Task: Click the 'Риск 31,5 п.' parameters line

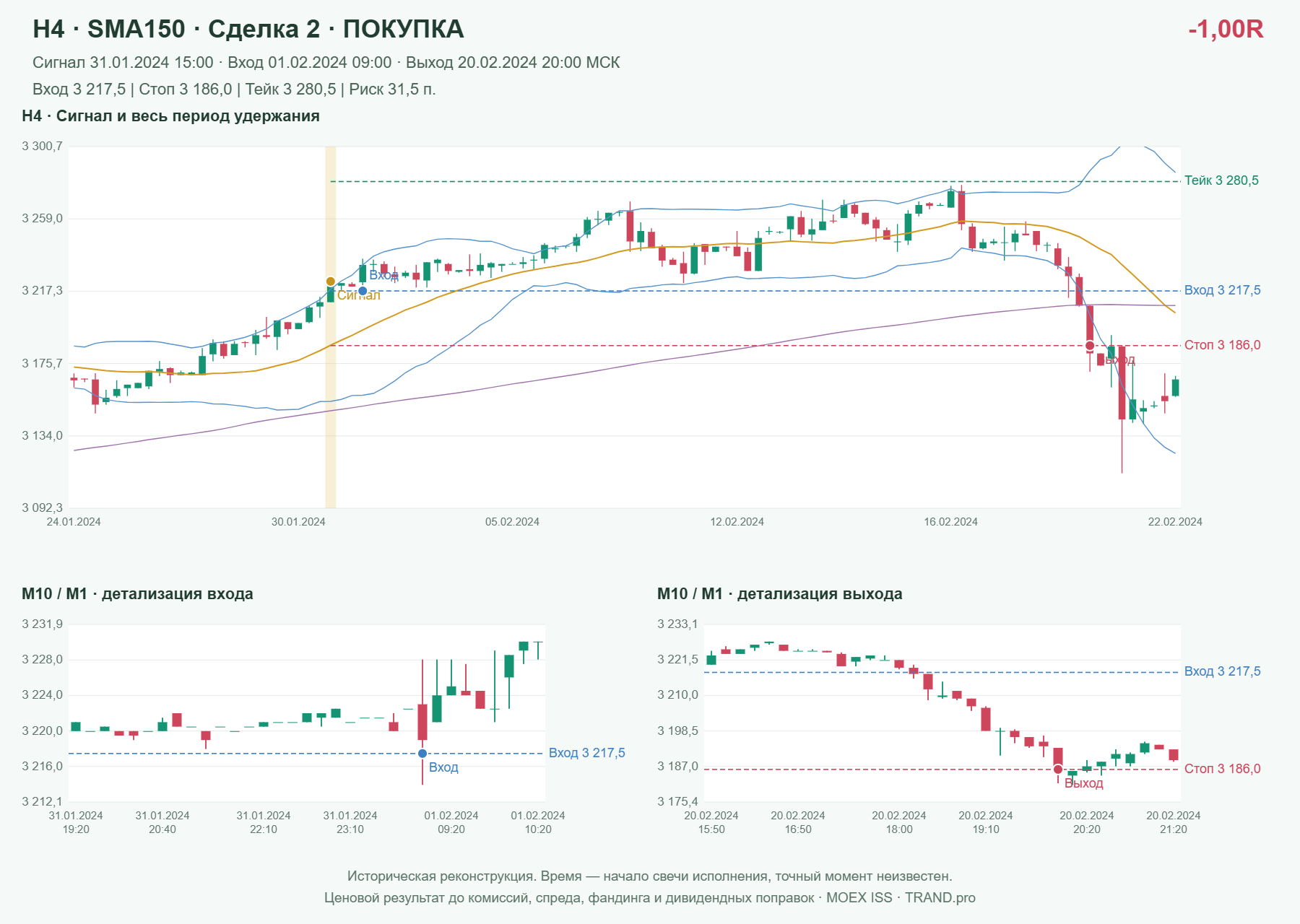Action: point(234,90)
